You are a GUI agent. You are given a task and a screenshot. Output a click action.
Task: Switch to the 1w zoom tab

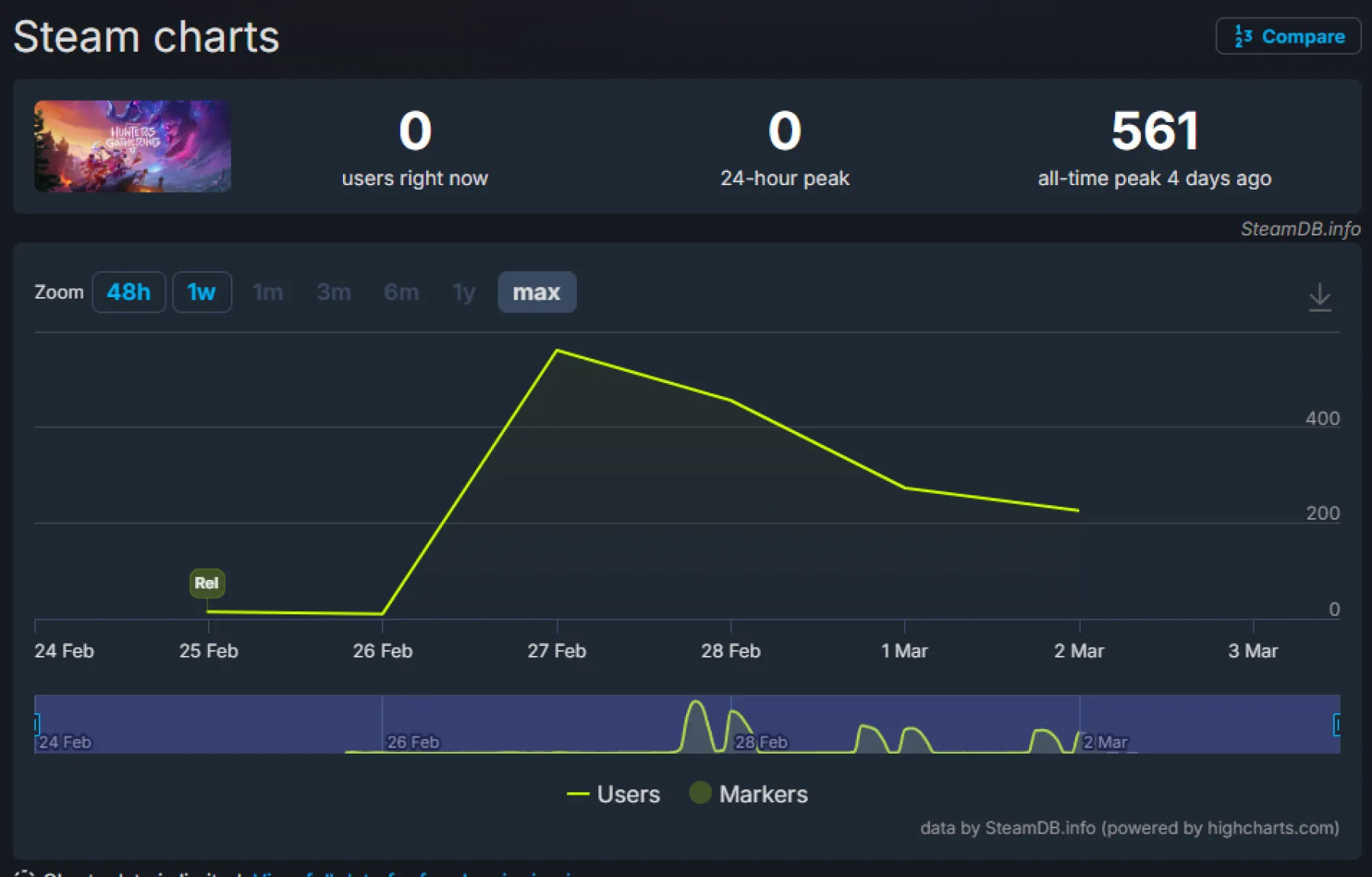tap(201, 292)
